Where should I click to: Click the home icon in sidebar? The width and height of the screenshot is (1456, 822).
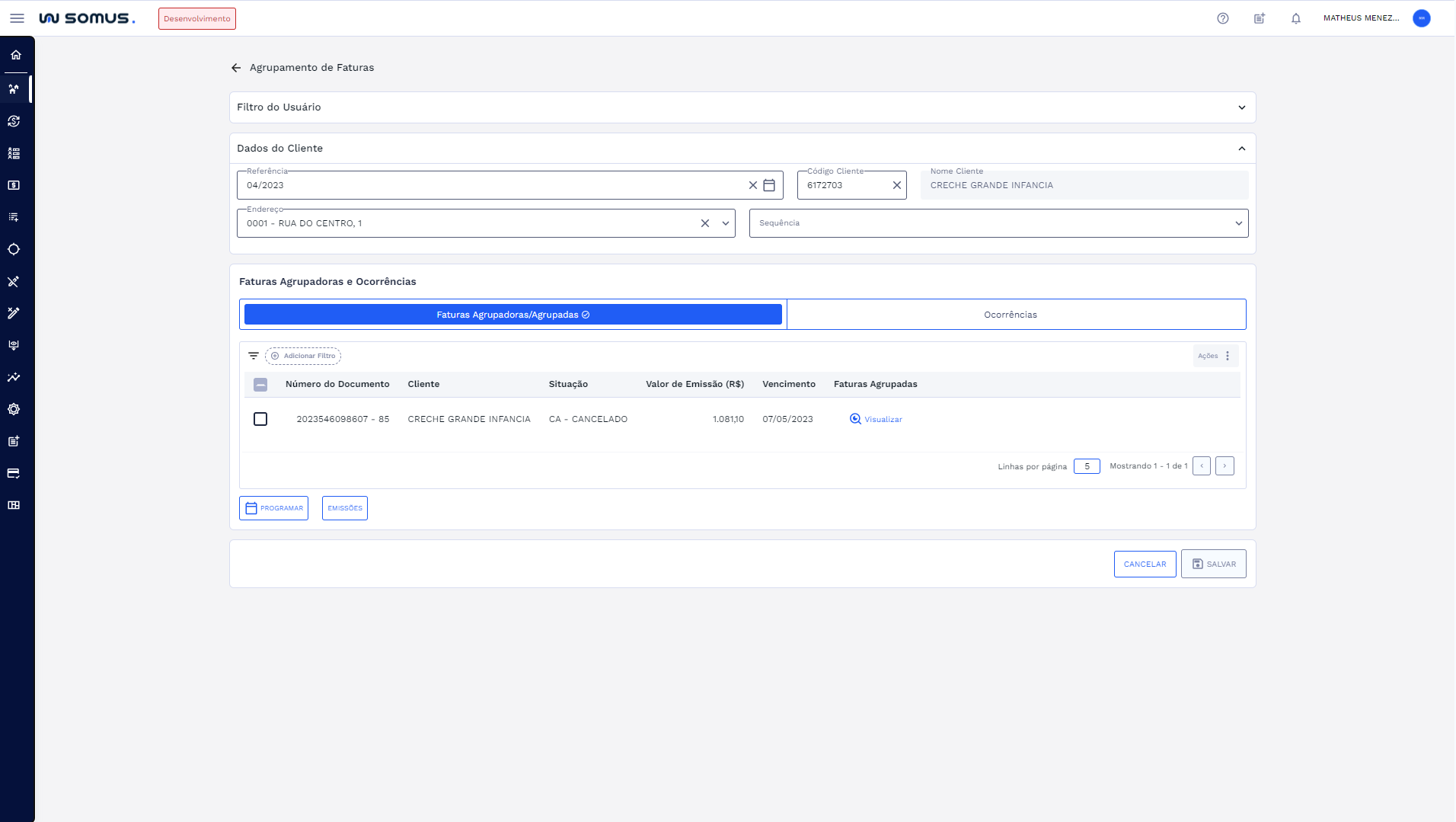pyautogui.click(x=16, y=55)
